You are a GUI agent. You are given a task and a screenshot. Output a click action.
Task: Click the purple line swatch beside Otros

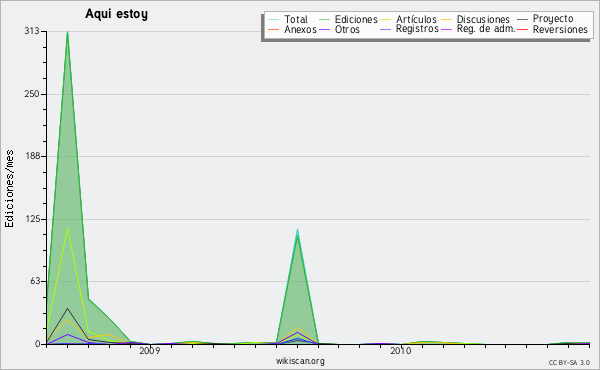pyautogui.click(x=324, y=29)
